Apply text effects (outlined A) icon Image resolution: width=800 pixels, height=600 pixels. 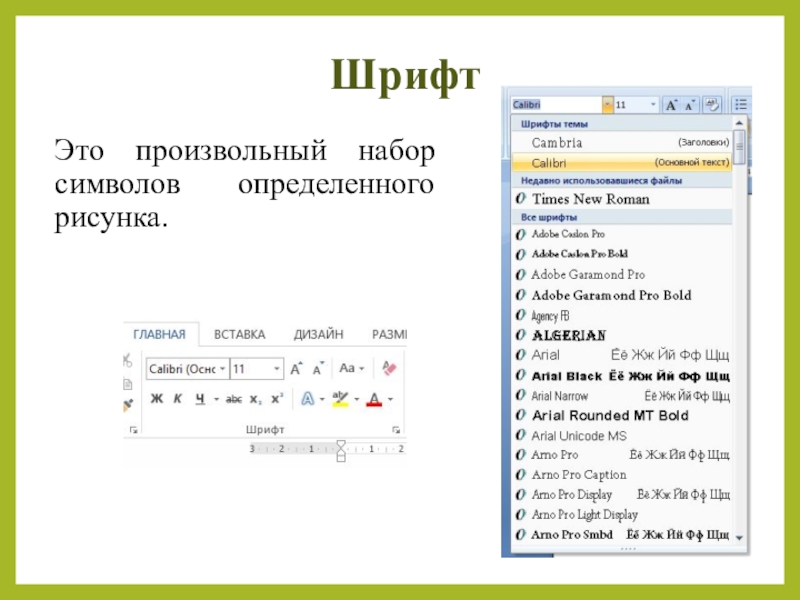(308, 398)
